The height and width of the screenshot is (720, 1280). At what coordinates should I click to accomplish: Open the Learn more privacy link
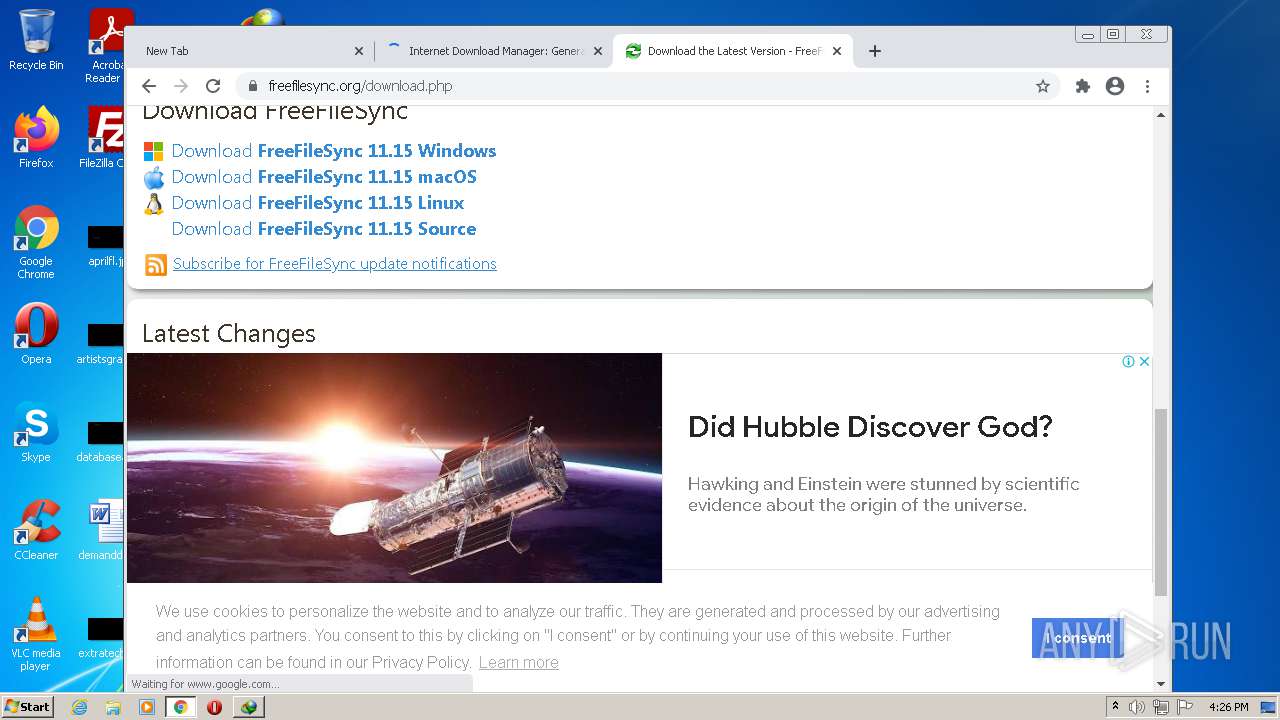click(x=518, y=662)
